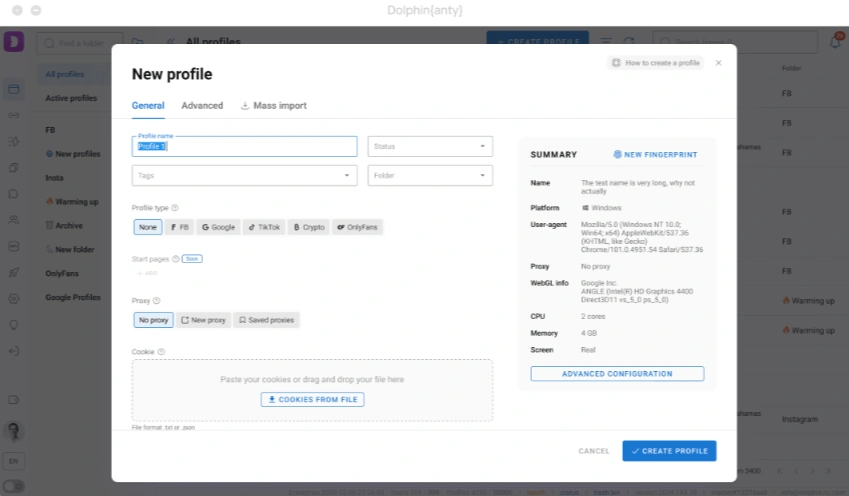Image resolution: width=849 pixels, height=496 pixels.
Task: Click the background search field beside the bell
Action: click(735, 42)
